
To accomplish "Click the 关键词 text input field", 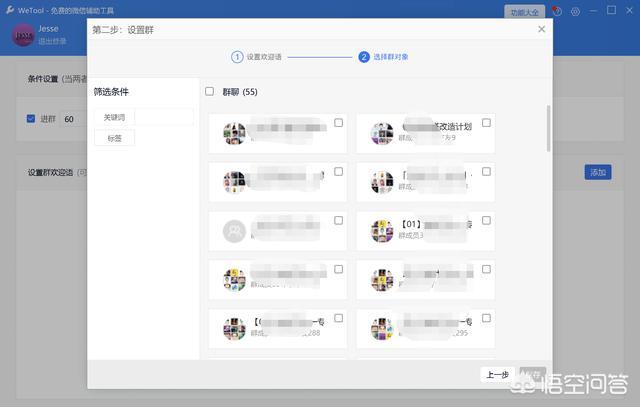I will click(x=164, y=117).
